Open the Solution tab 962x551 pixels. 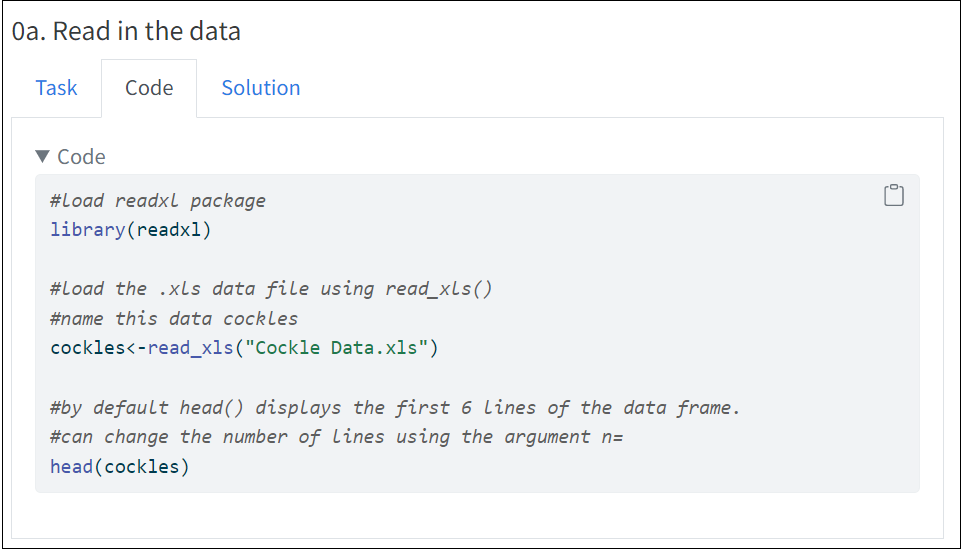point(261,88)
